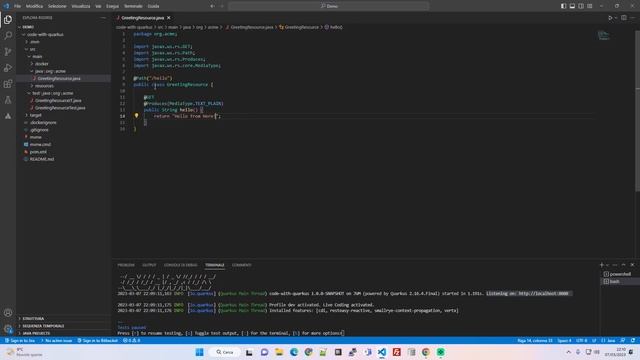The width and height of the screenshot is (640, 360).
Task: Open the Manage gear settings icon
Action: pyautogui.click(x=8, y=329)
